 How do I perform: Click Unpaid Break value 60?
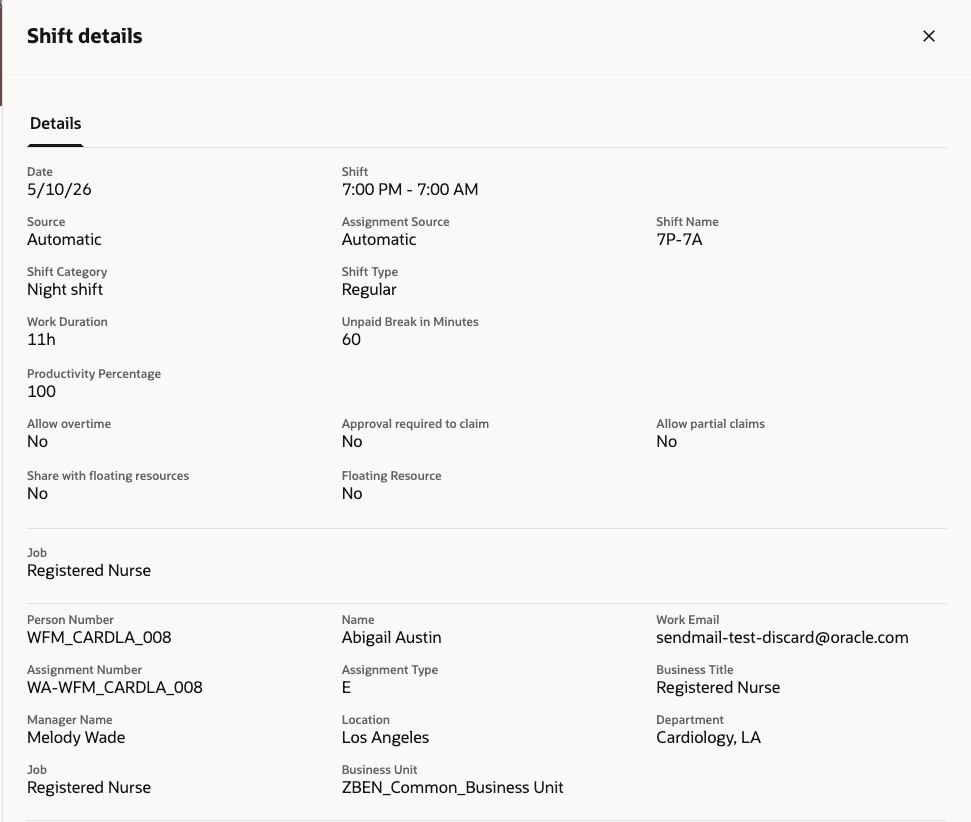click(351, 339)
